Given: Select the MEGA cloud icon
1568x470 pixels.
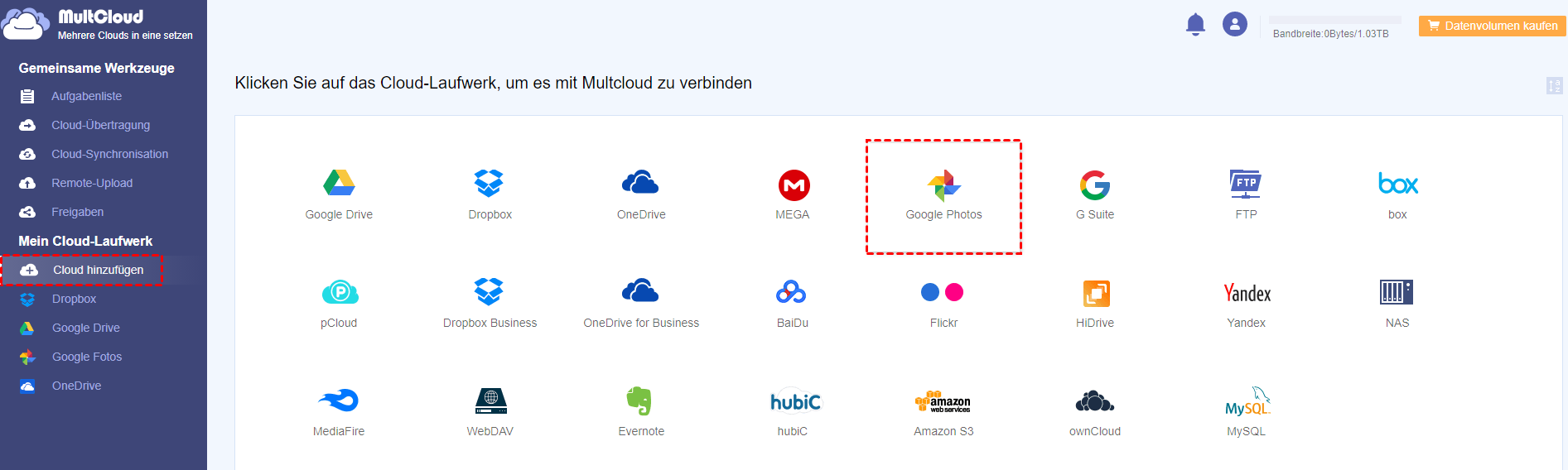Looking at the screenshot, I should [x=794, y=185].
